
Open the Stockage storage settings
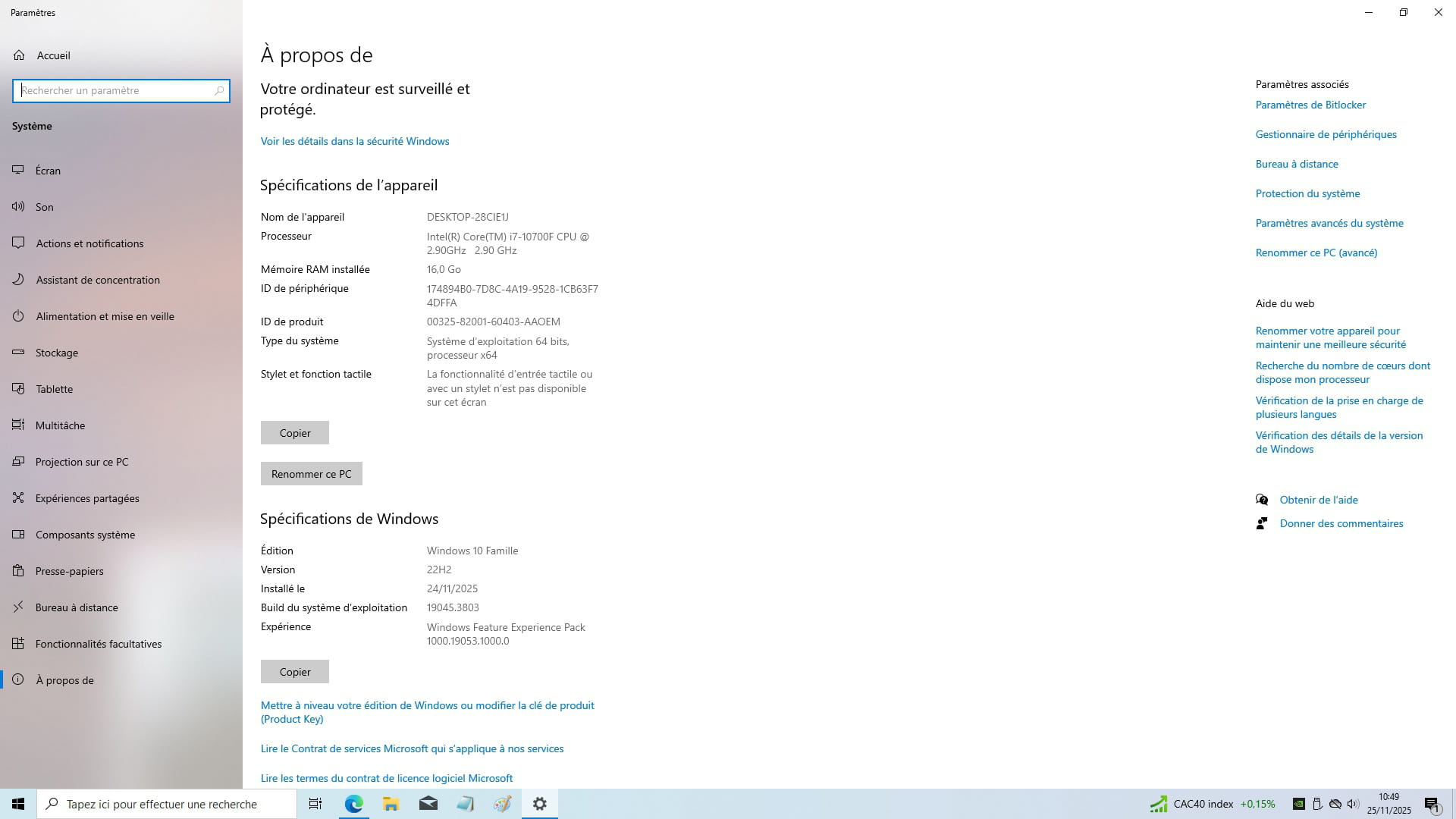point(56,353)
